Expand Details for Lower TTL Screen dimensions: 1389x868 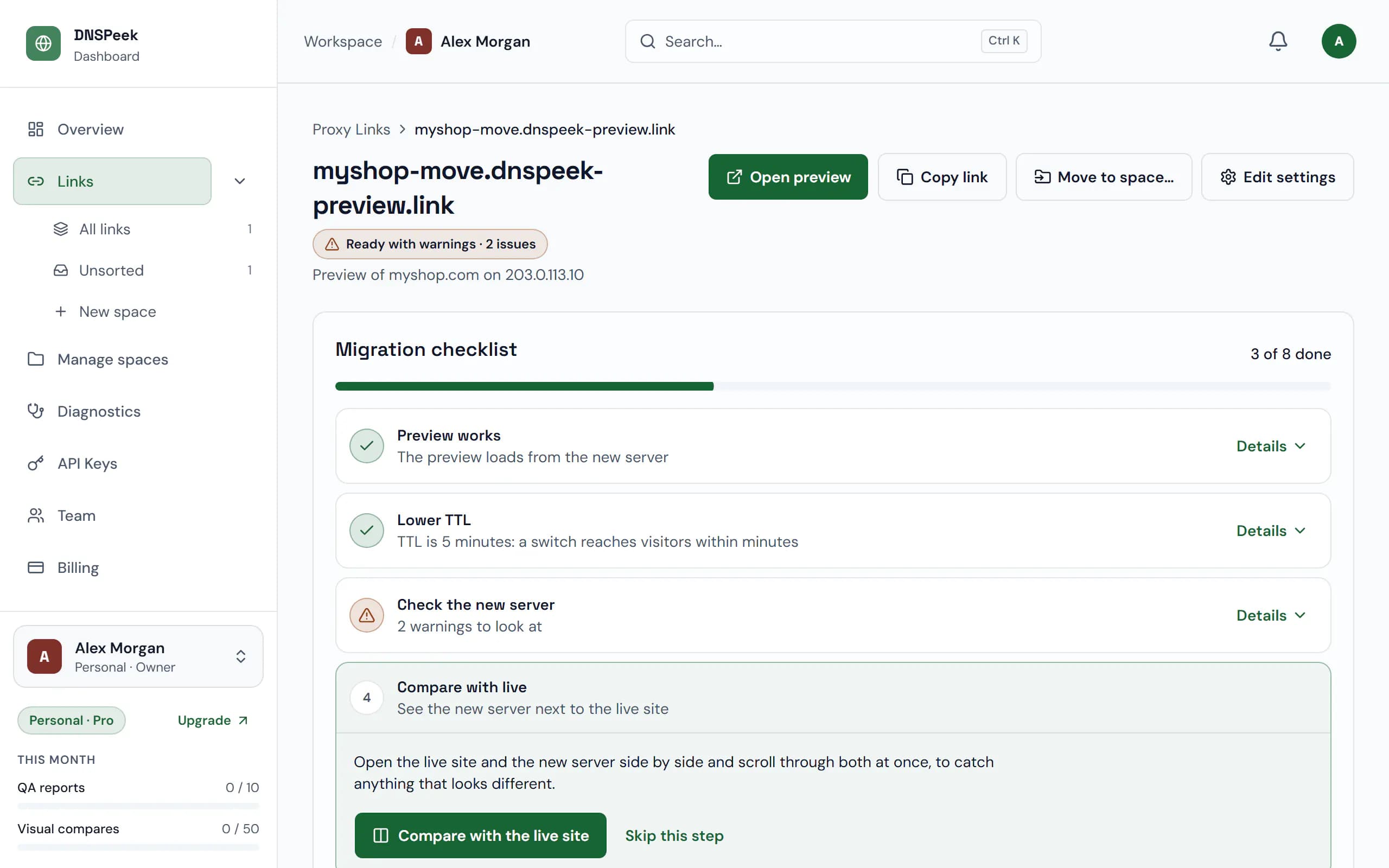coord(1271,531)
